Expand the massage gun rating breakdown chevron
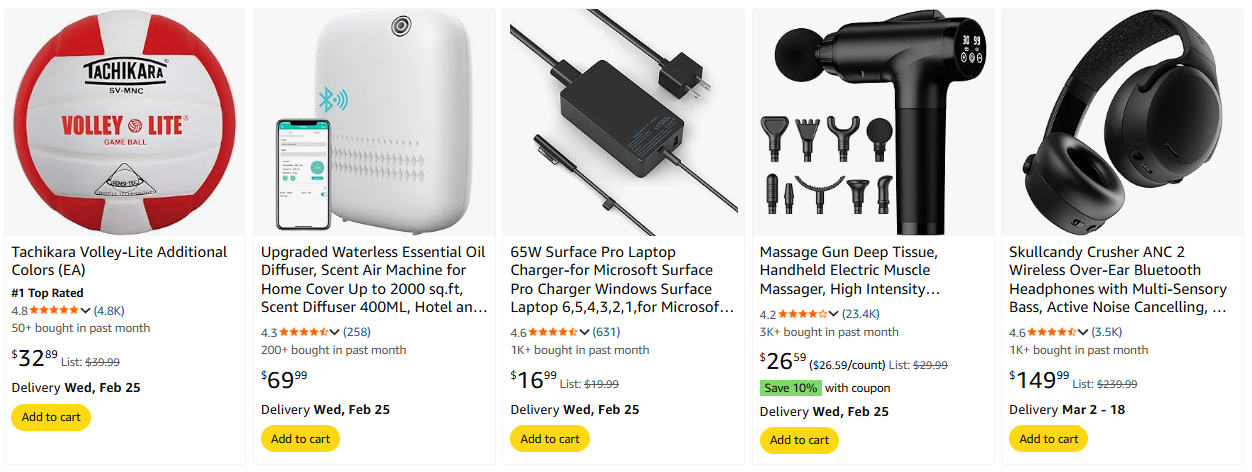The image size is (1252, 472). click(835, 315)
